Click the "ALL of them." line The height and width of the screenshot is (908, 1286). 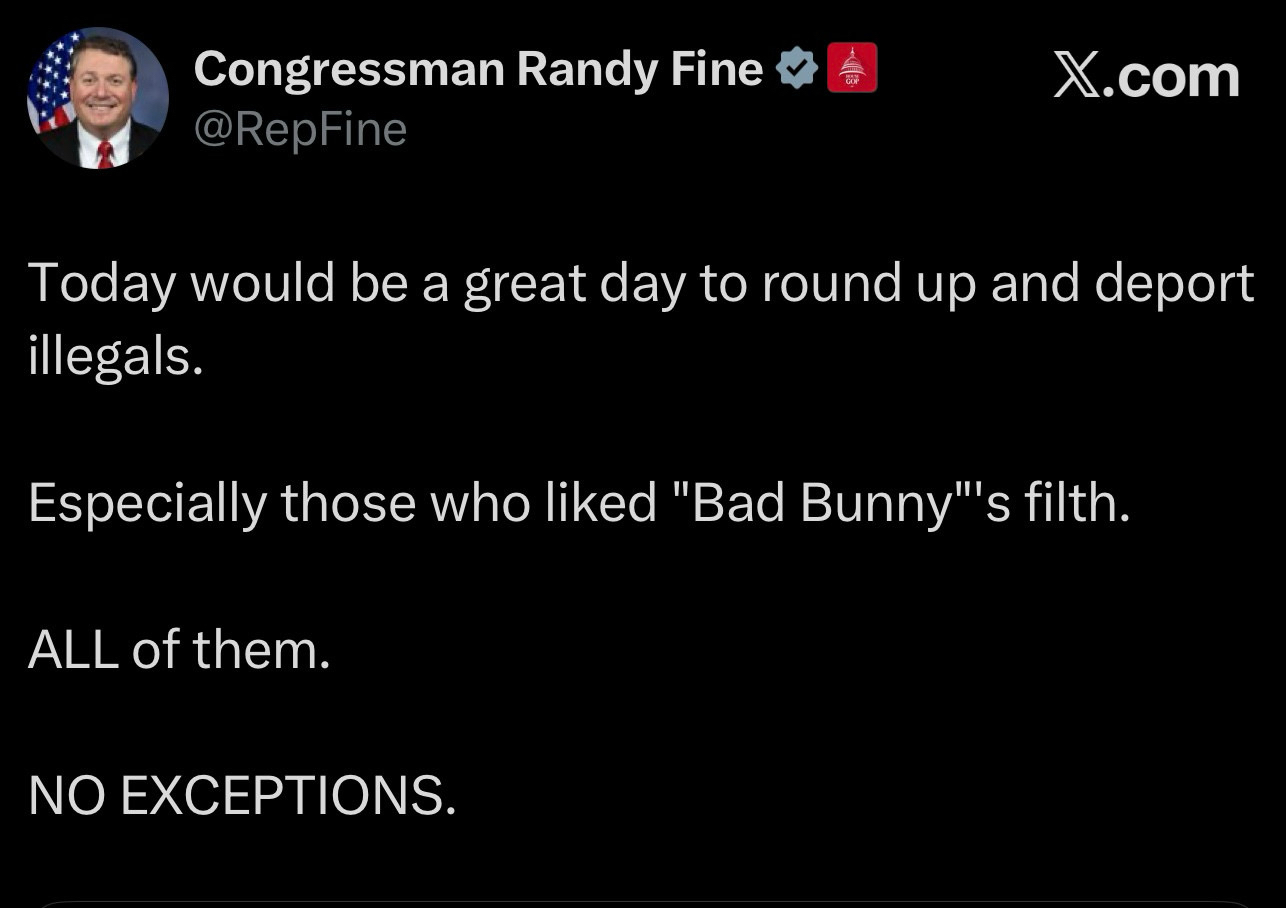pyautogui.click(x=179, y=650)
